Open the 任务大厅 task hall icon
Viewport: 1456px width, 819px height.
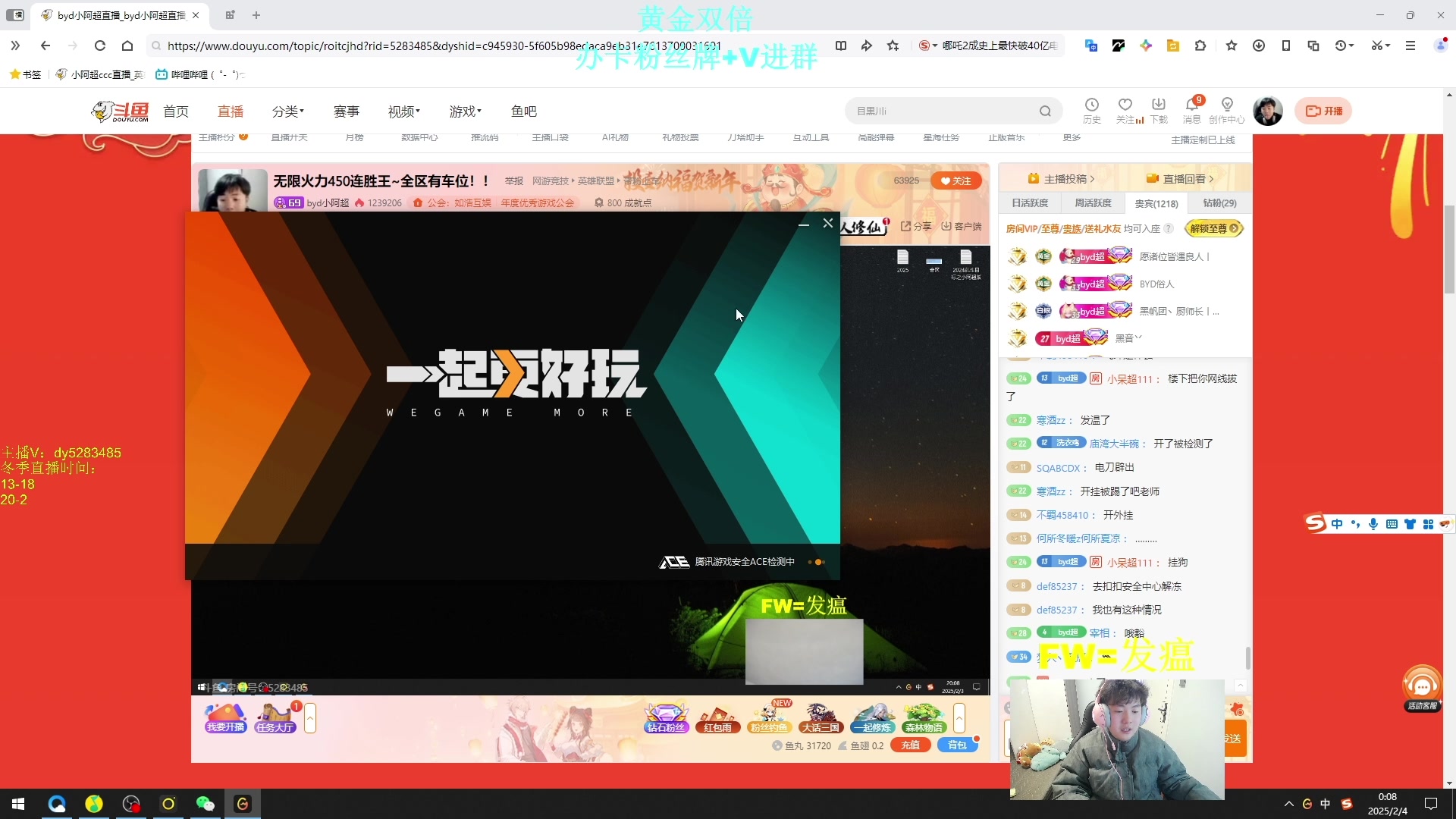coord(275,717)
